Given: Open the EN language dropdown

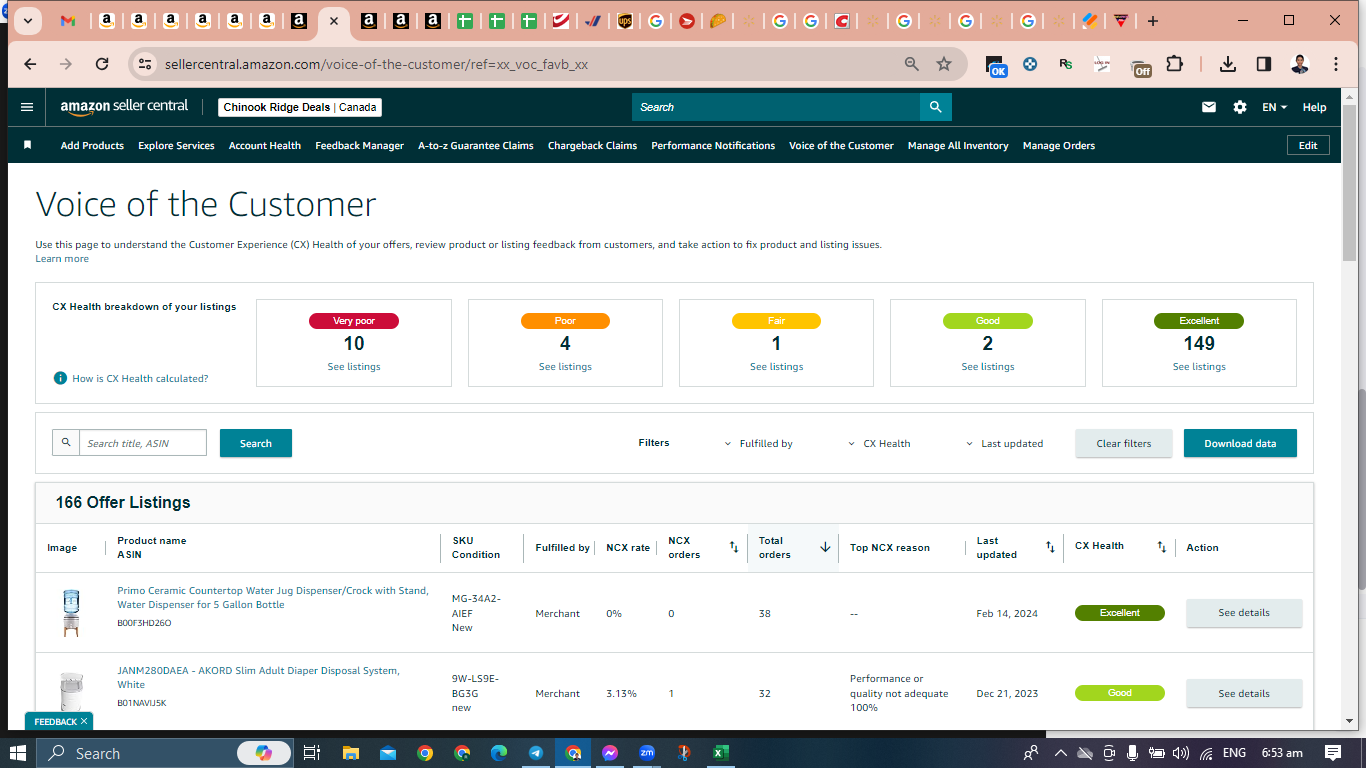Looking at the screenshot, I should (x=1274, y=107).
